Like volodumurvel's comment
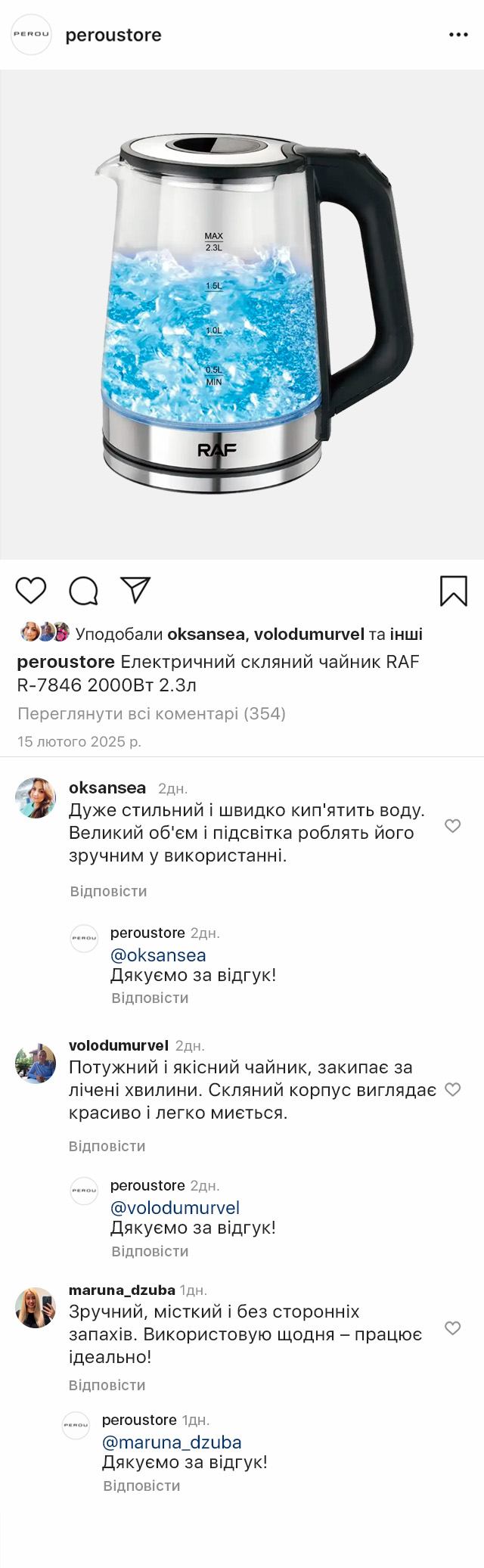Image resolution: width=484 pixels, height=1568 pixels. pyautogui.click(x=452, y=1089)
